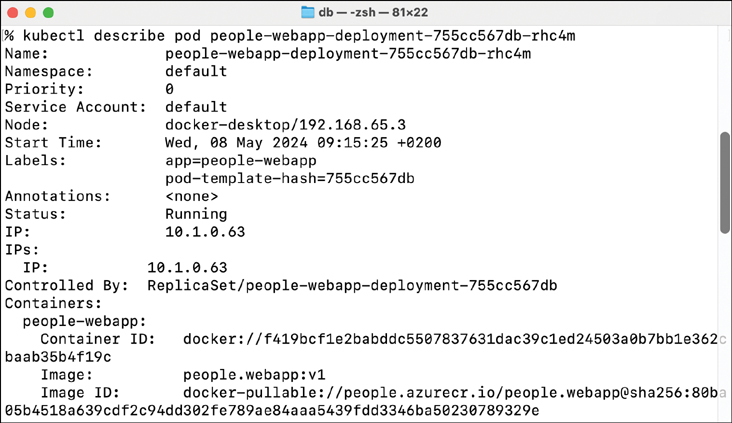The height and width of the screenshot is (423, 732).
Task: Minimize the terminal using the yellow button
Action: pyautogui.click(x=32, y=12)
